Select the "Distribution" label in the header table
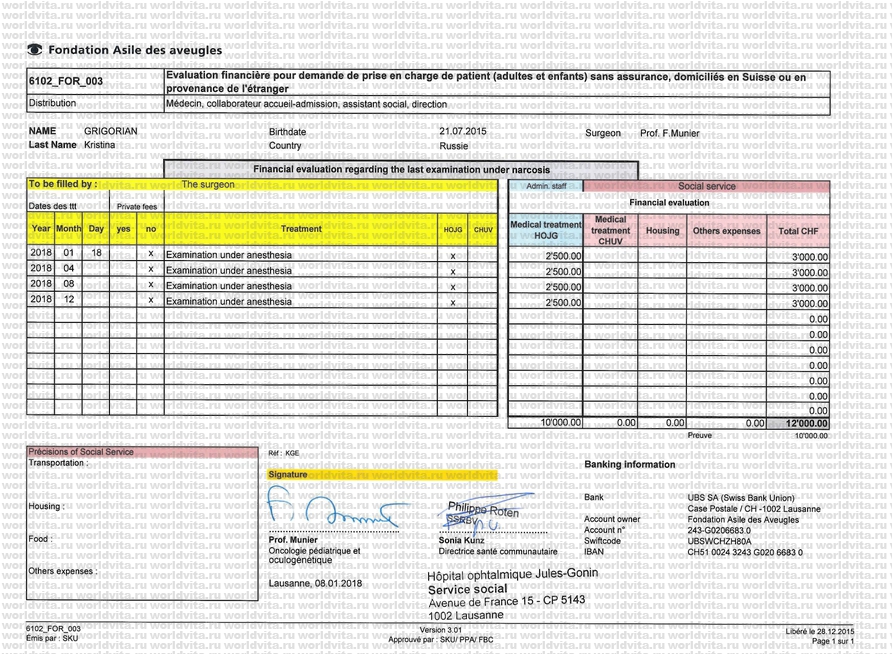This screenshot has width=892, height=654. point(52,103)
